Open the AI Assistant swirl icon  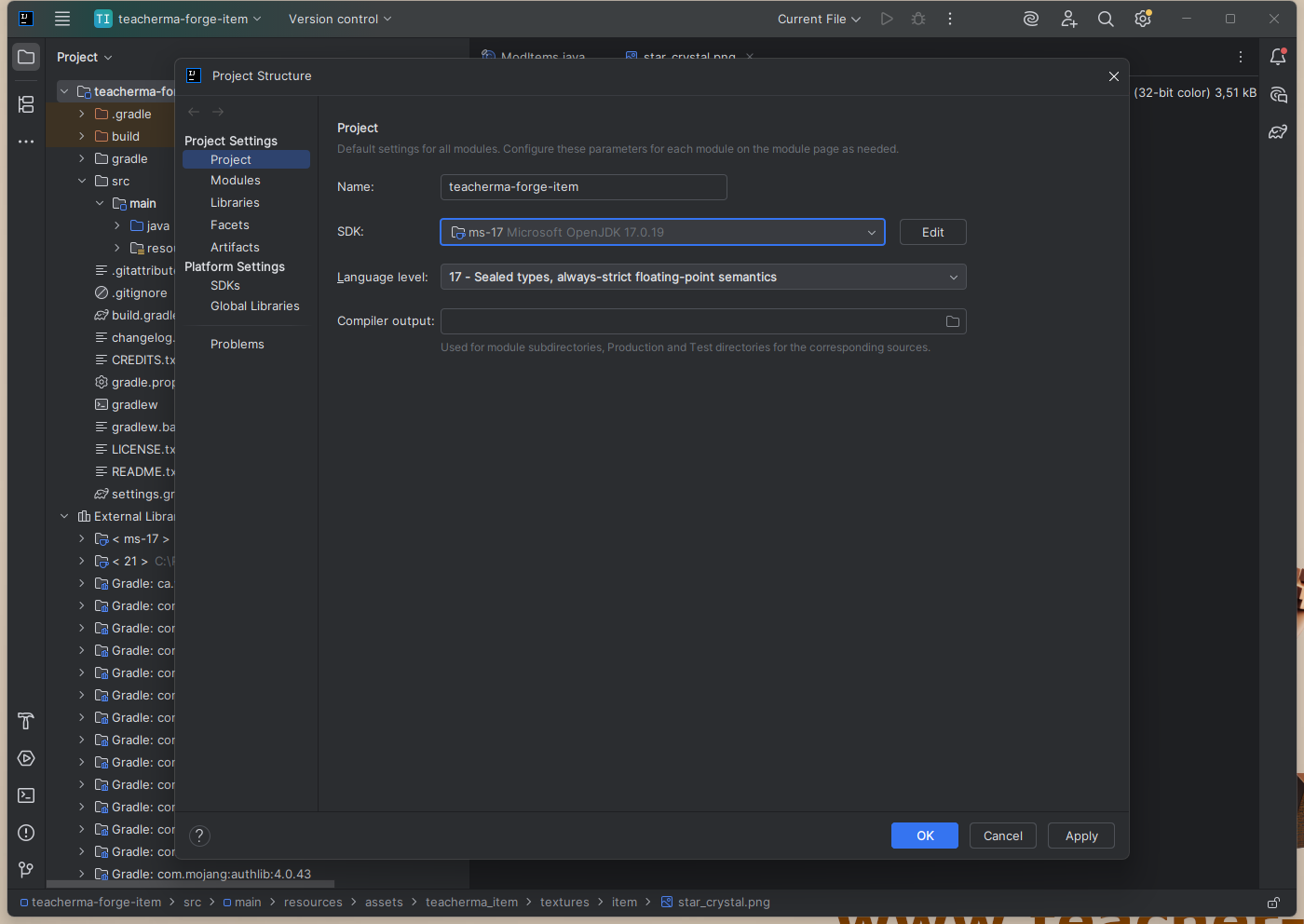[x=1031, y=19]
